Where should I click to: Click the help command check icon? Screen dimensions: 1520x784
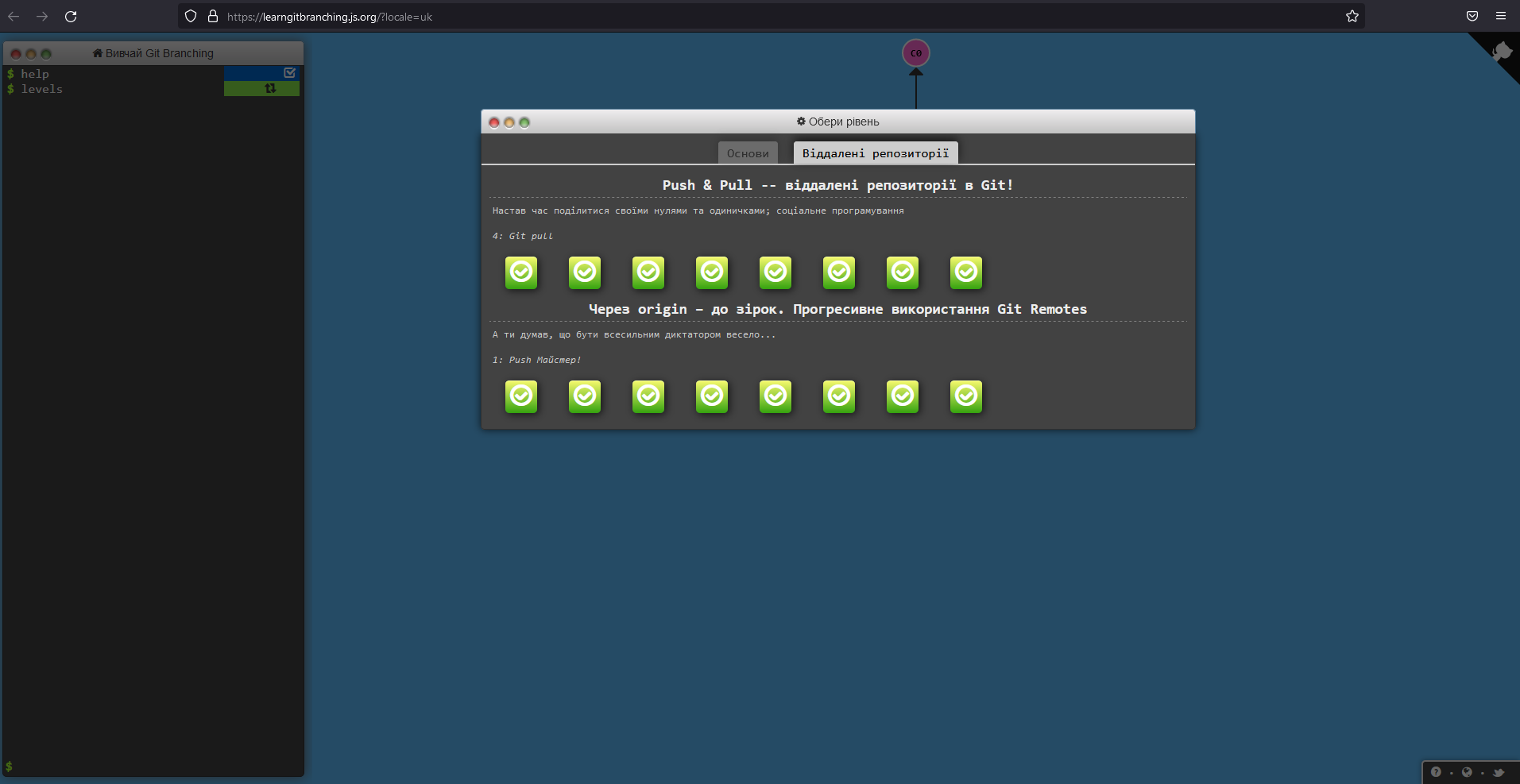pos(290,73)
